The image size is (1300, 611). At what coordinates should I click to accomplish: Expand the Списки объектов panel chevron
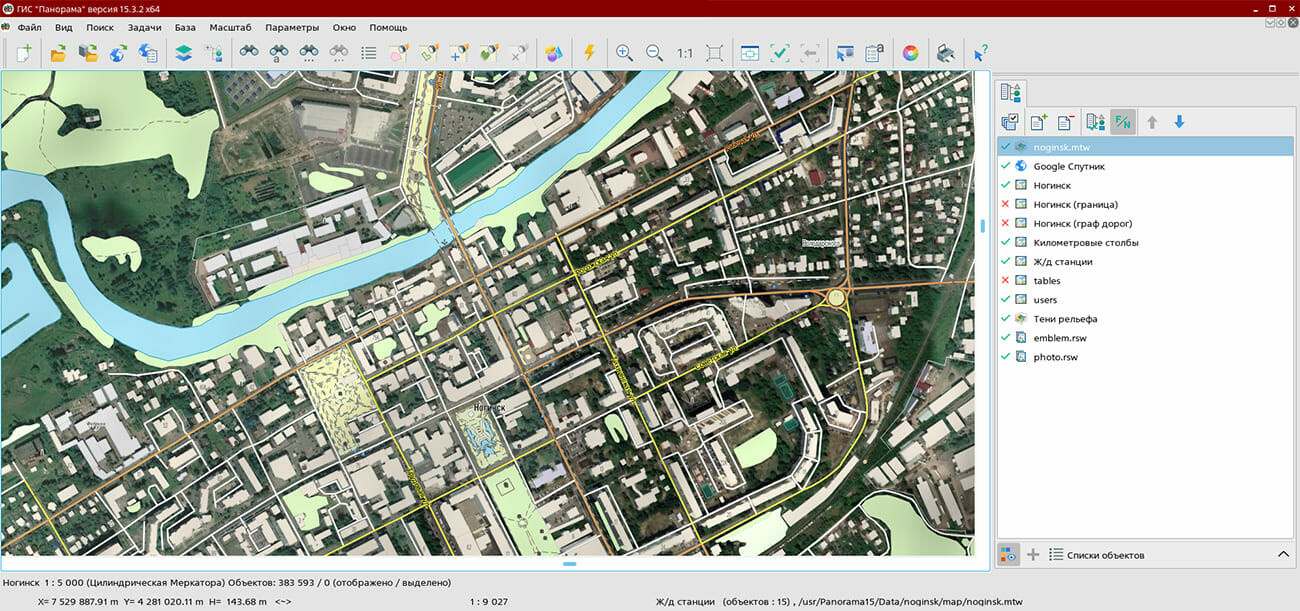[1283, 555]
